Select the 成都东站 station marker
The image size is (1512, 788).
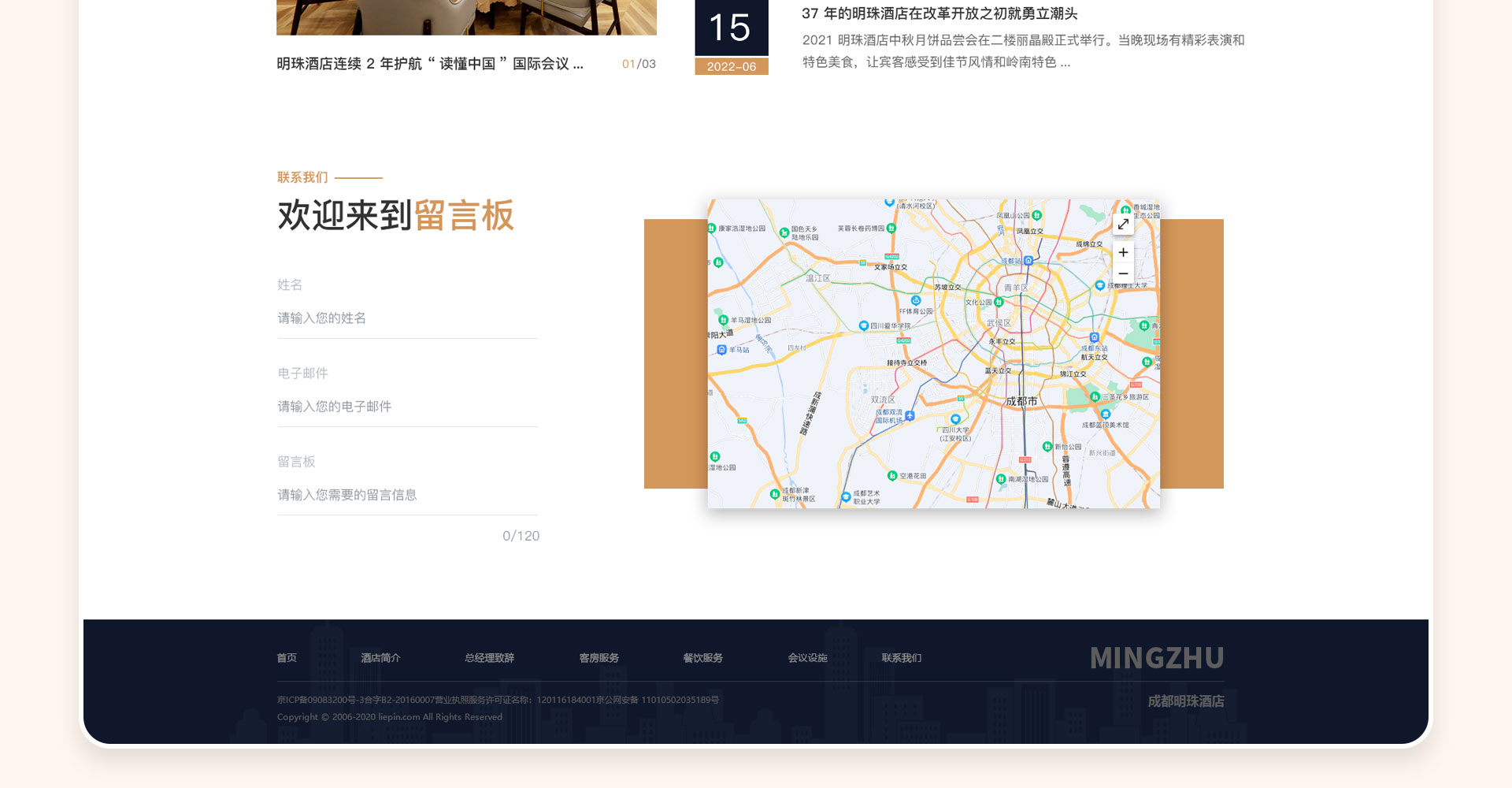tap(1094, 338)
